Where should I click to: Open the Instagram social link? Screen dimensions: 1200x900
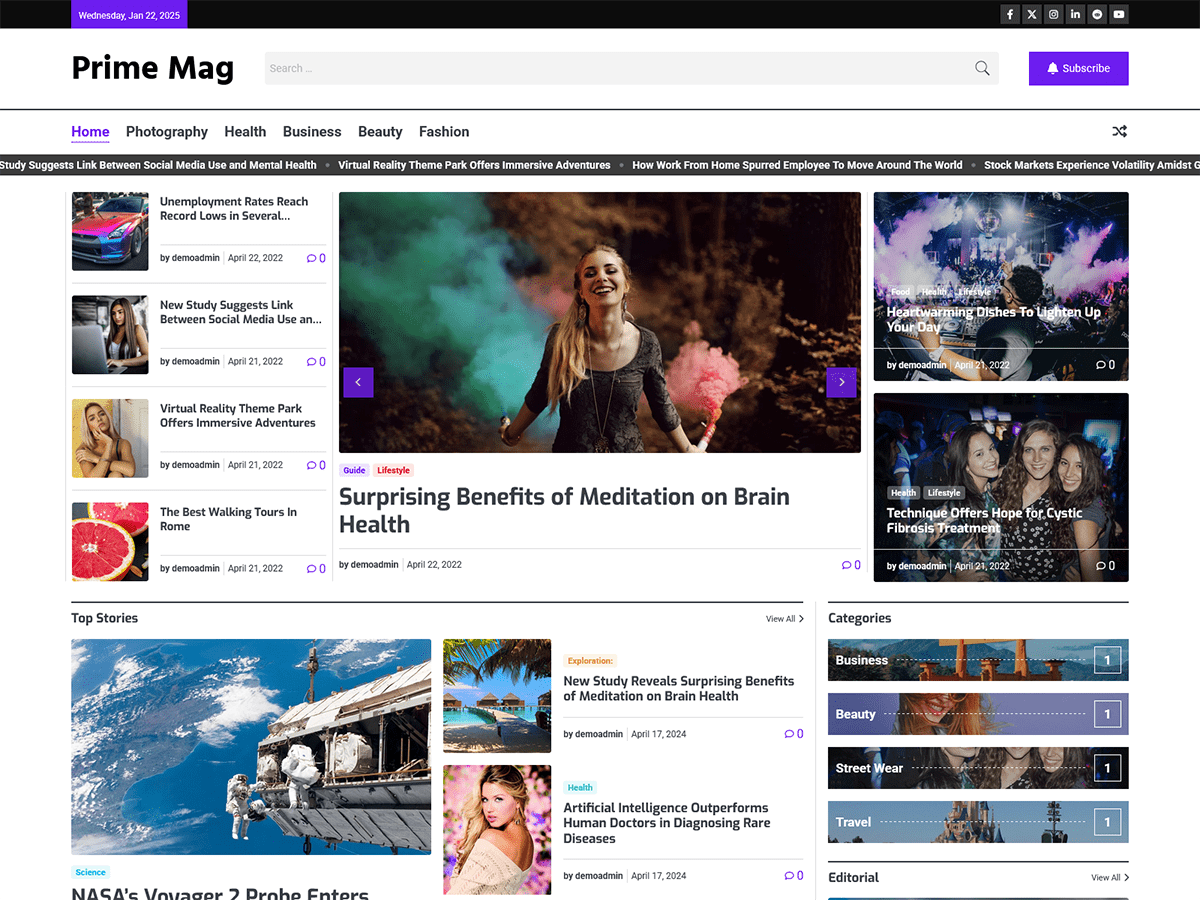1054,14
